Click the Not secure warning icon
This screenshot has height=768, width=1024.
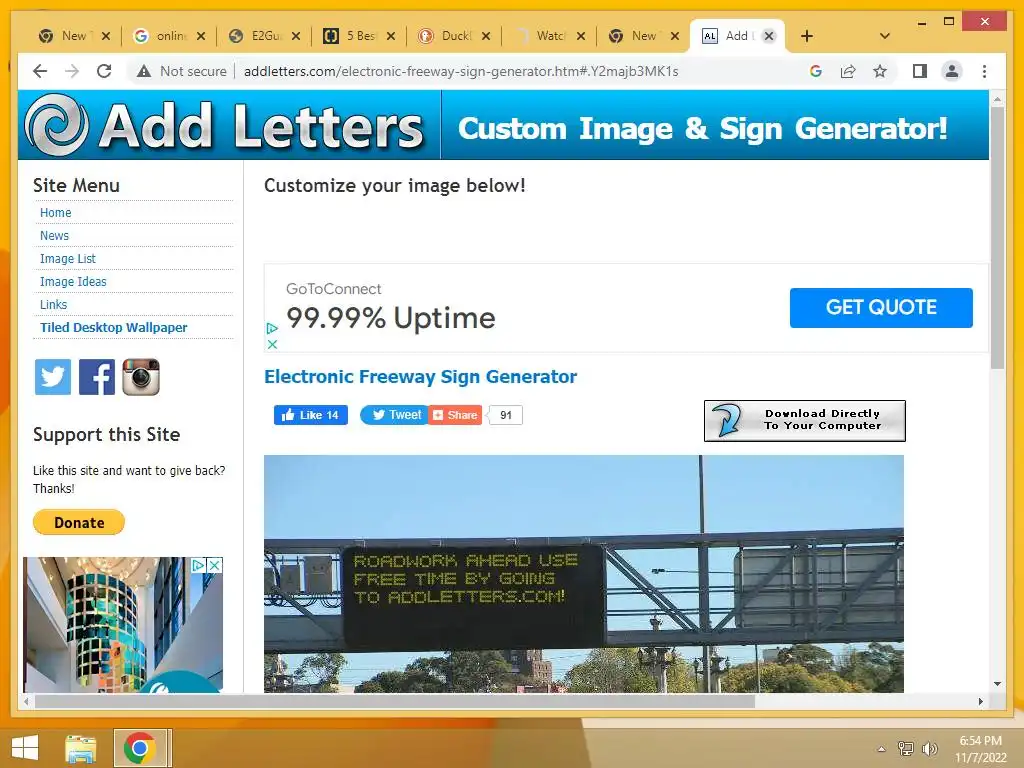click(144, 71)
